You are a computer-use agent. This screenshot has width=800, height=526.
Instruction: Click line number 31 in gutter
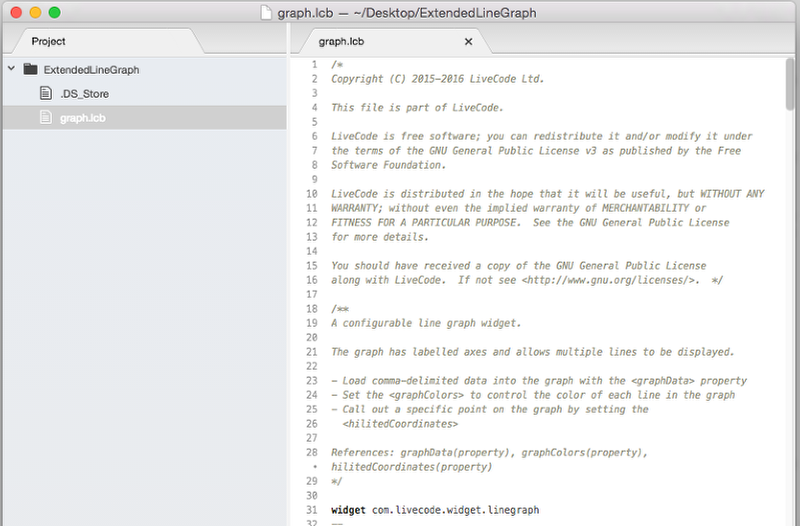(x=312, y=510)
